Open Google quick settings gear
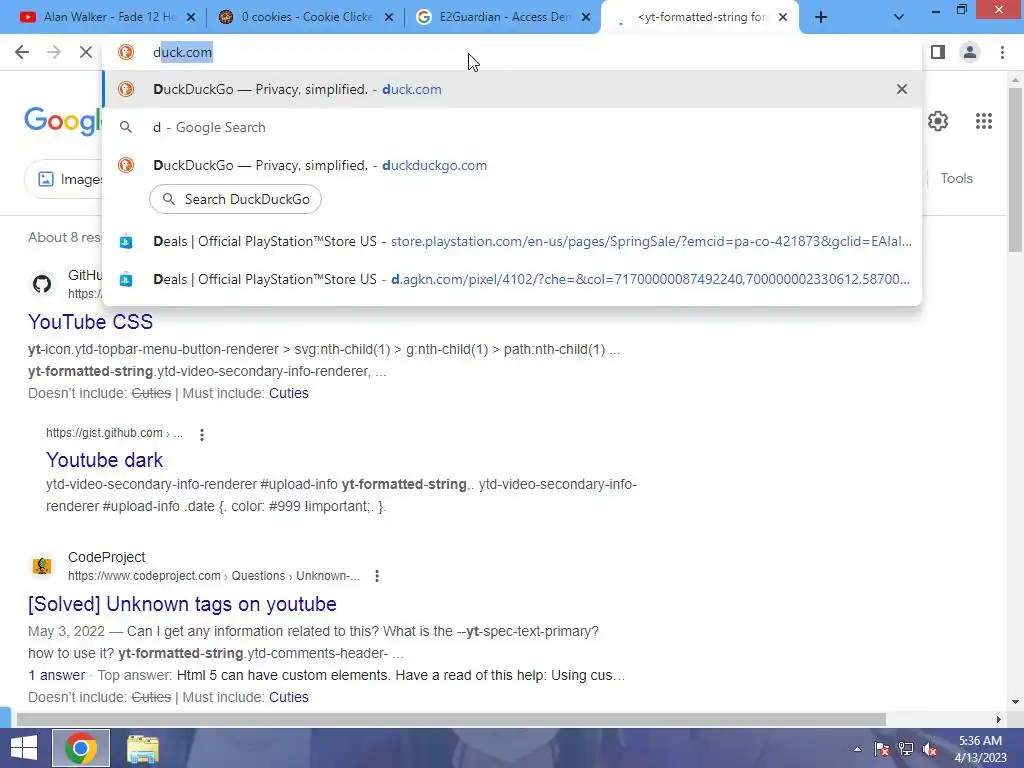This screenshot has height=768, width=1024. point(938,121)
